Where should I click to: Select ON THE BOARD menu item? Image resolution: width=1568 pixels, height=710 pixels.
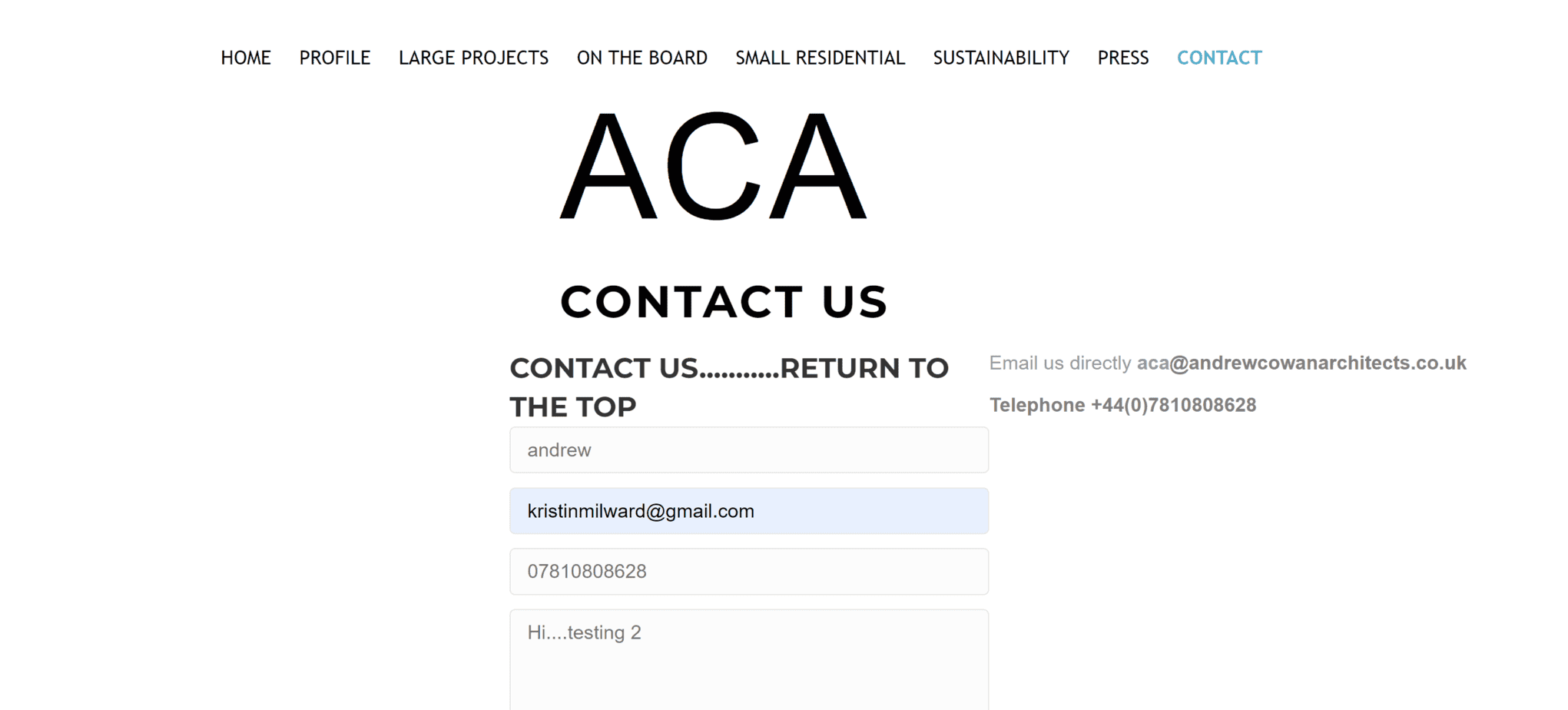(642, 58)
